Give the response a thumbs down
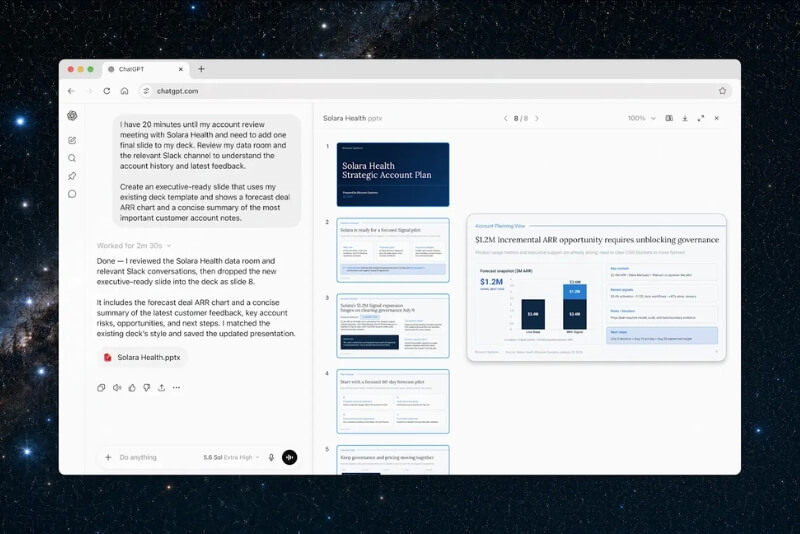800x534 pixels. coord(147,388)
